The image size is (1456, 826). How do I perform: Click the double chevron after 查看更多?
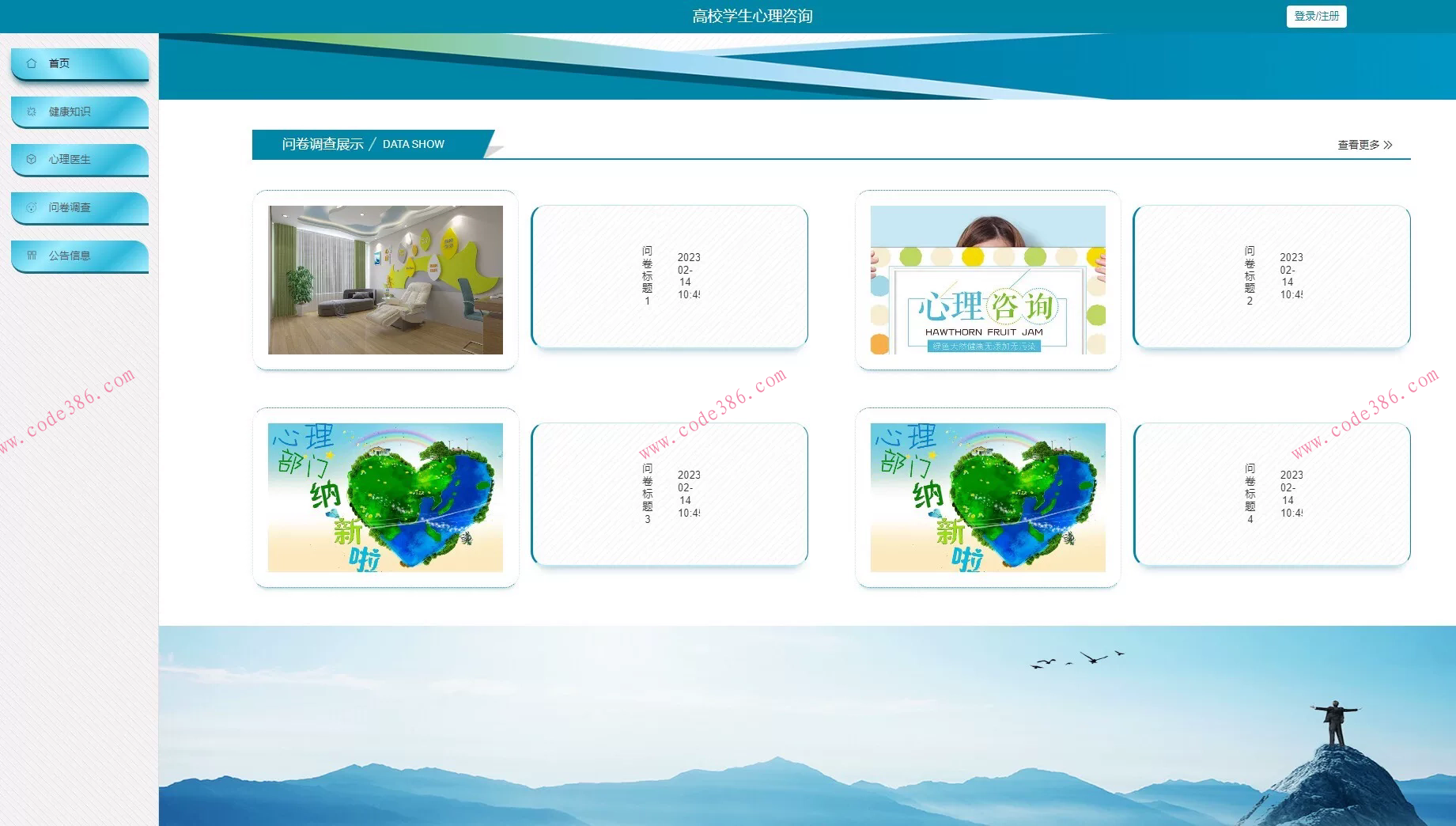click(x=1388, y=145)
